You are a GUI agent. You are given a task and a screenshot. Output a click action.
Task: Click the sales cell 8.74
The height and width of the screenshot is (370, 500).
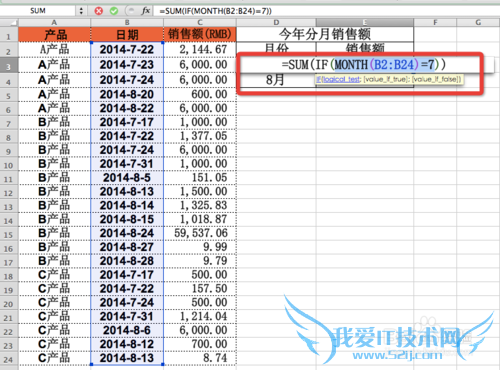tap(200, 358)
